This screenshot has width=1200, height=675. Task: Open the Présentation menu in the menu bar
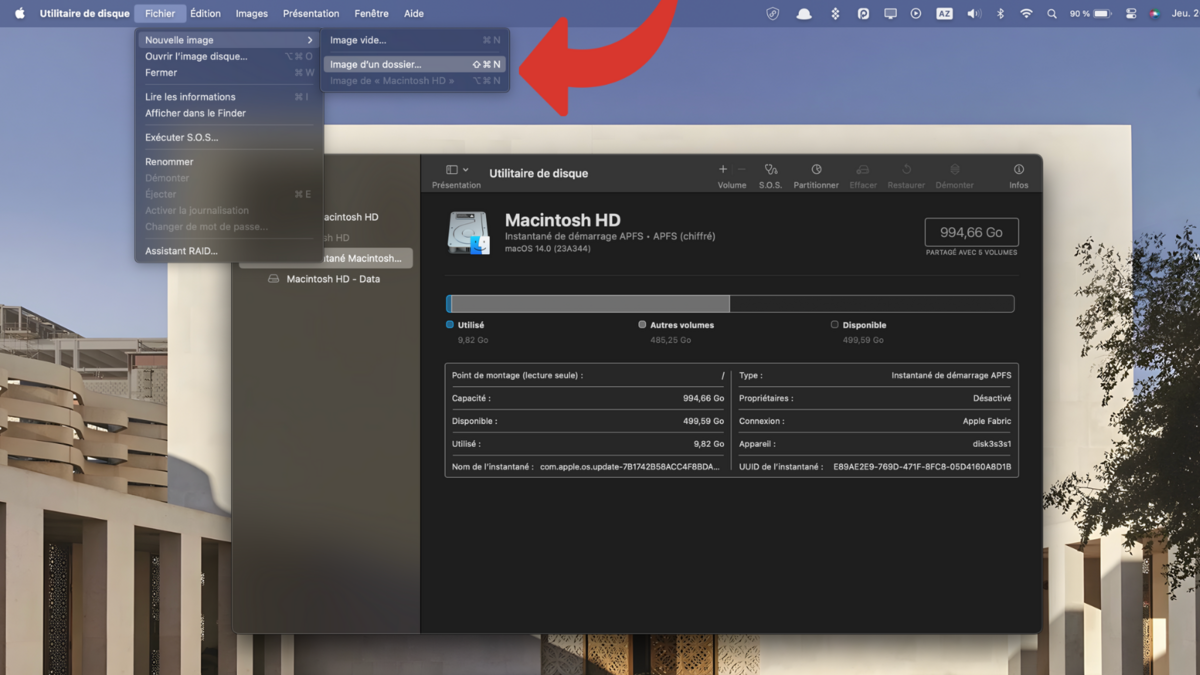[x=311, y=14]
